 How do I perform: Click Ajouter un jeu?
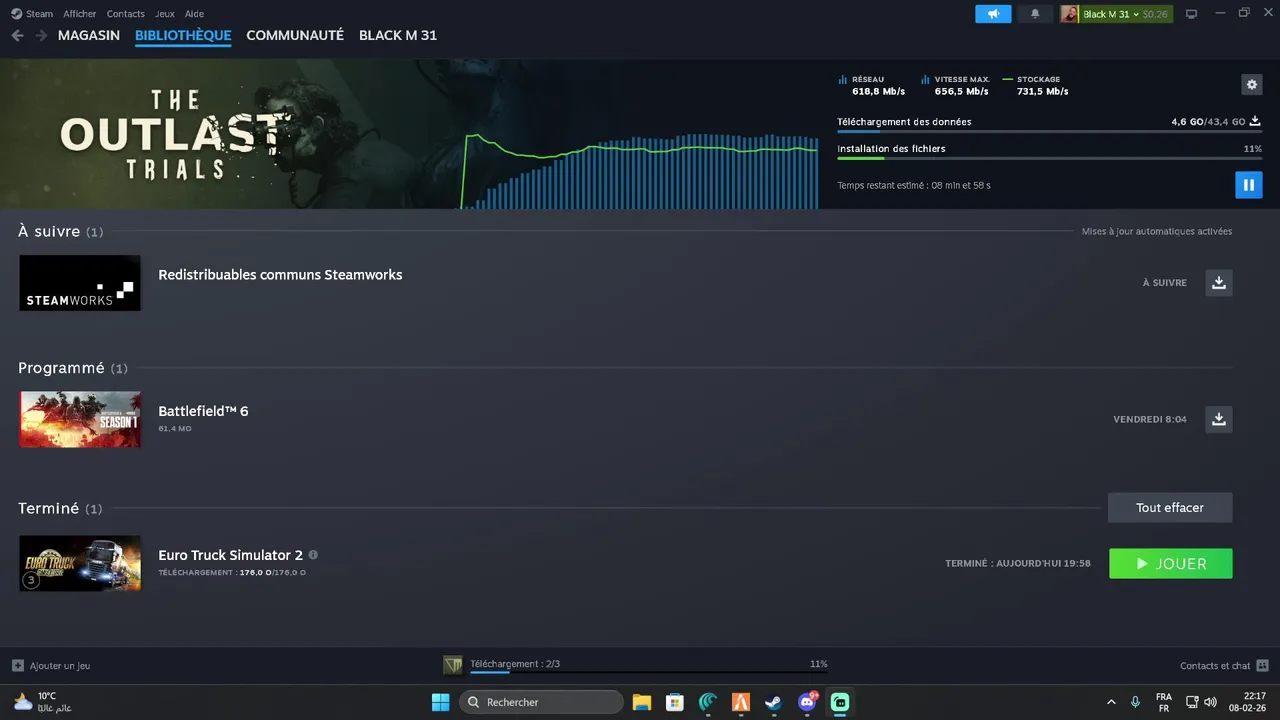point(60,666)
